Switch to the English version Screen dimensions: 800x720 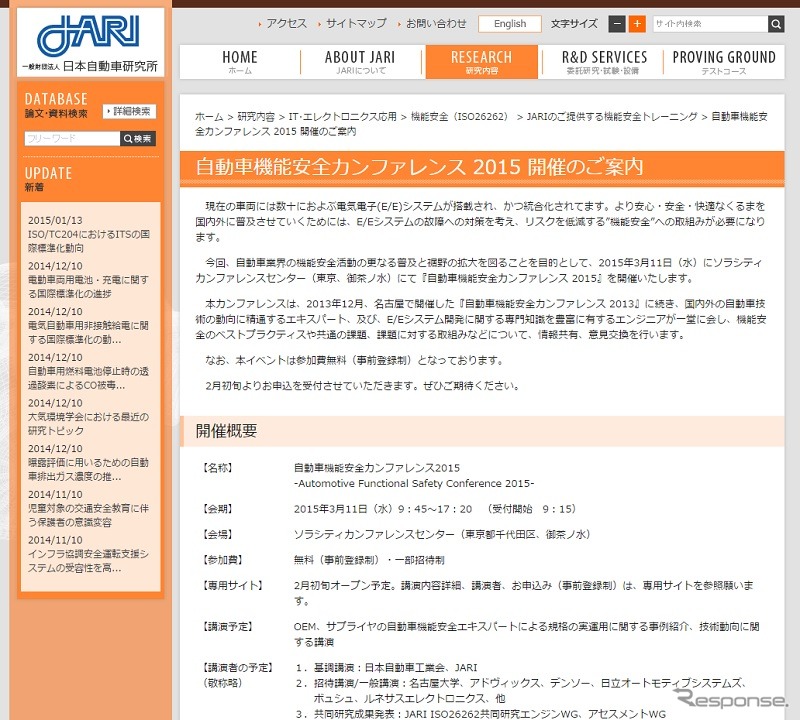[509, 24]
